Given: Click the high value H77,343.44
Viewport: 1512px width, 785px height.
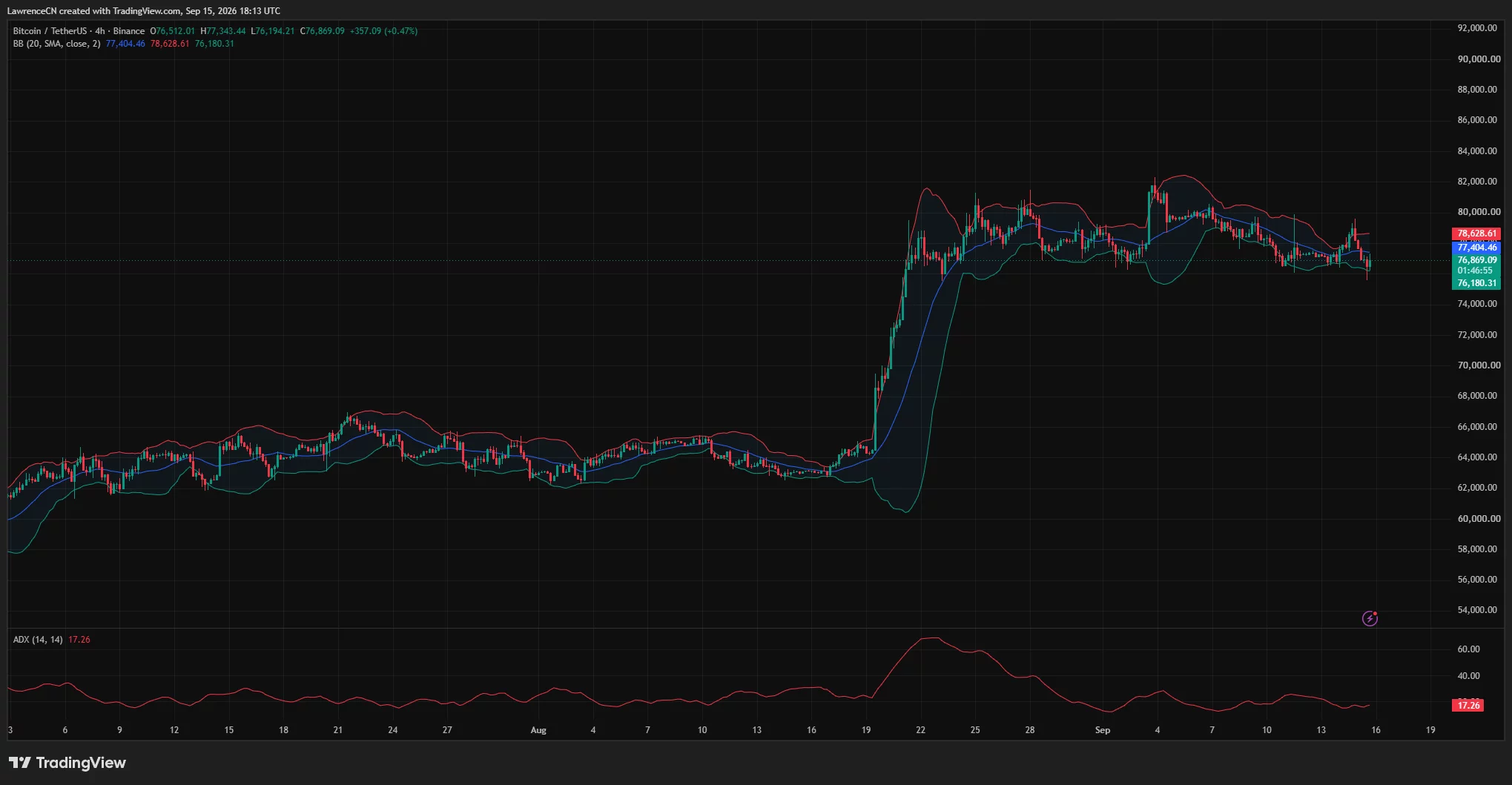Looking at the screenshot, I should 223,31.
